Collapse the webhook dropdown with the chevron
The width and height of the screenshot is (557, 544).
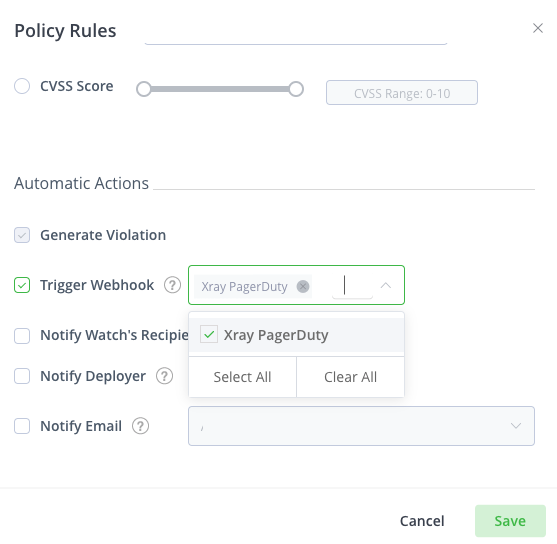(x=386, y=285)
